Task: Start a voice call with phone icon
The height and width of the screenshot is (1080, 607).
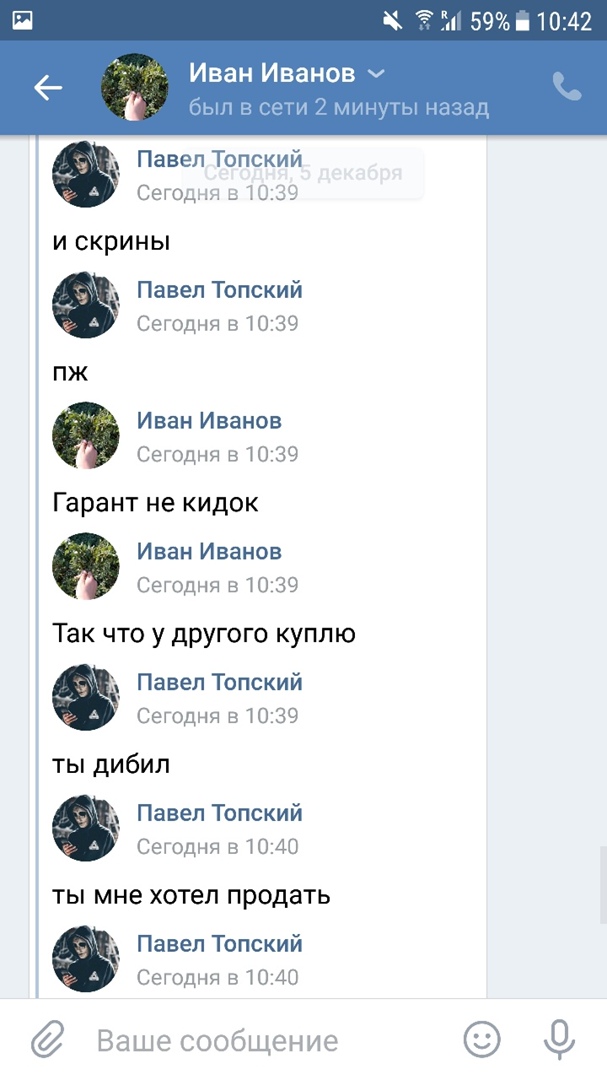Action: tap(567, 88)
